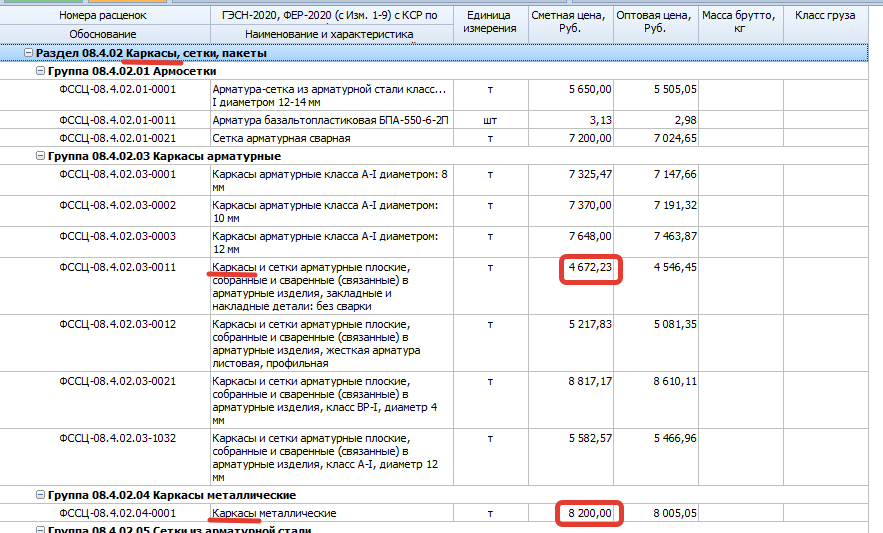Viewport: 883px width, 533px height.
Task: Click name Каркасы арматурные класса А-I диаметром: 10 мм
Action: (x=325, y=211)
